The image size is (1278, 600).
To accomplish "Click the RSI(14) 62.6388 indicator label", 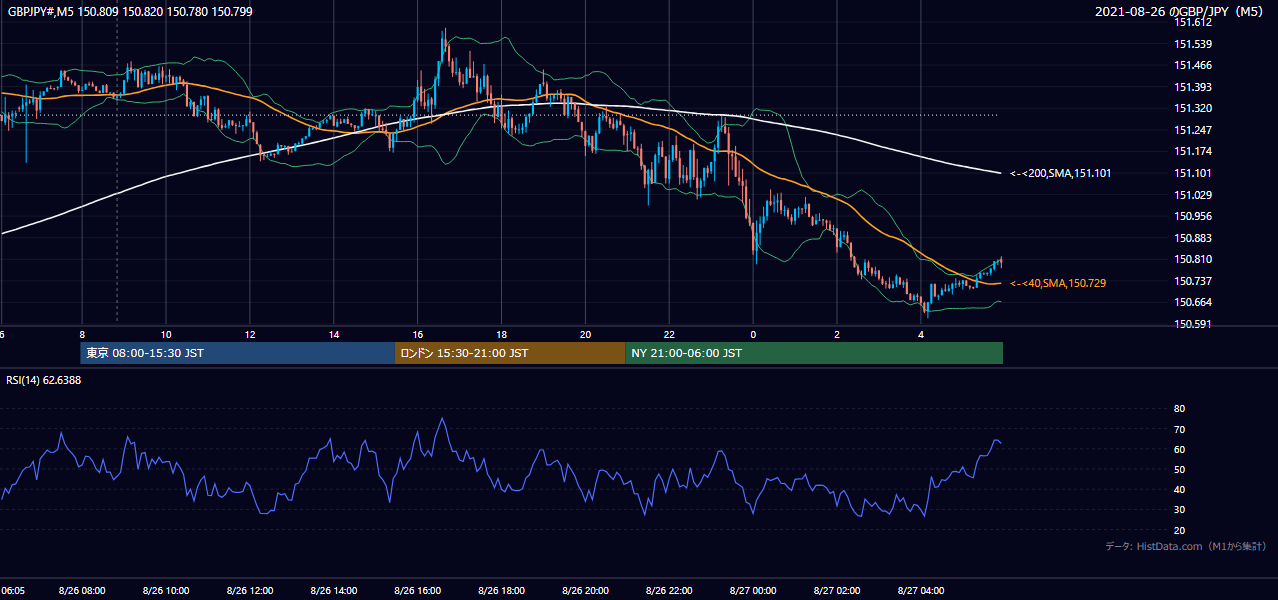I will pos(44,380).
